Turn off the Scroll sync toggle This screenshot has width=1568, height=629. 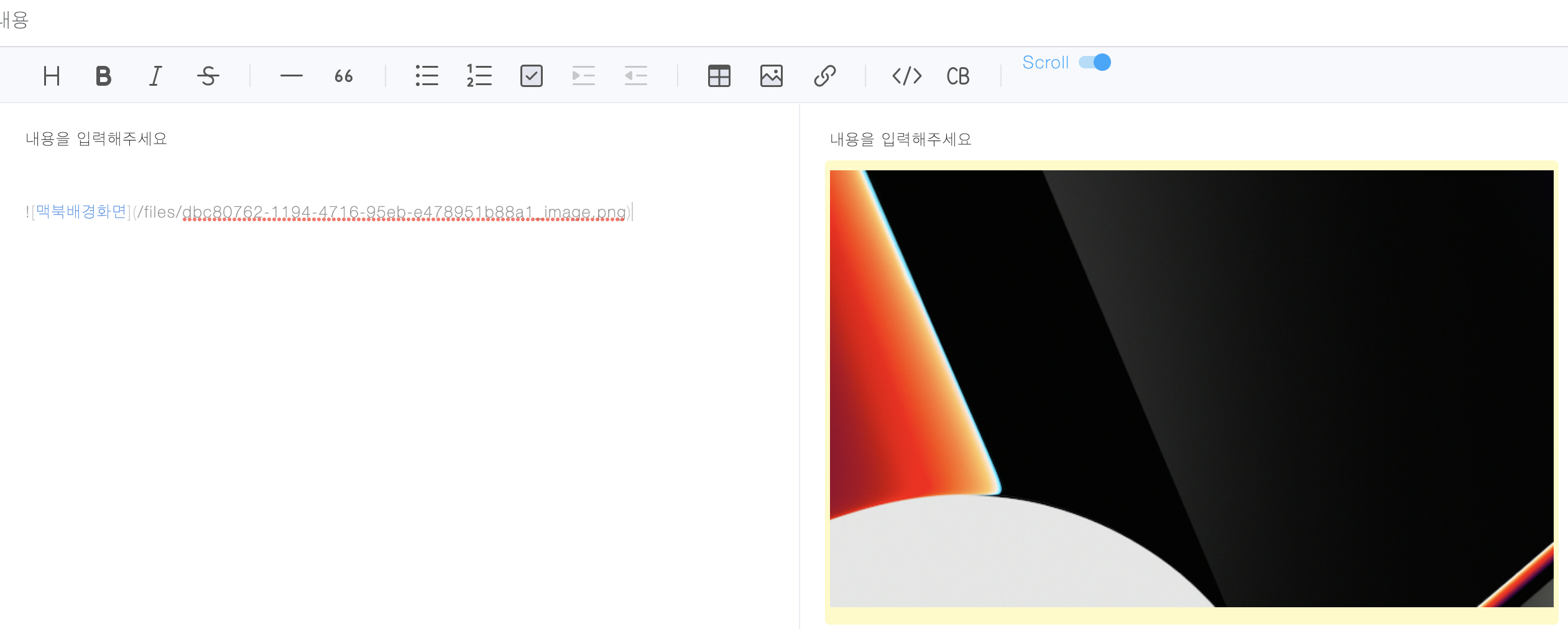click(x=1095, y=62)
